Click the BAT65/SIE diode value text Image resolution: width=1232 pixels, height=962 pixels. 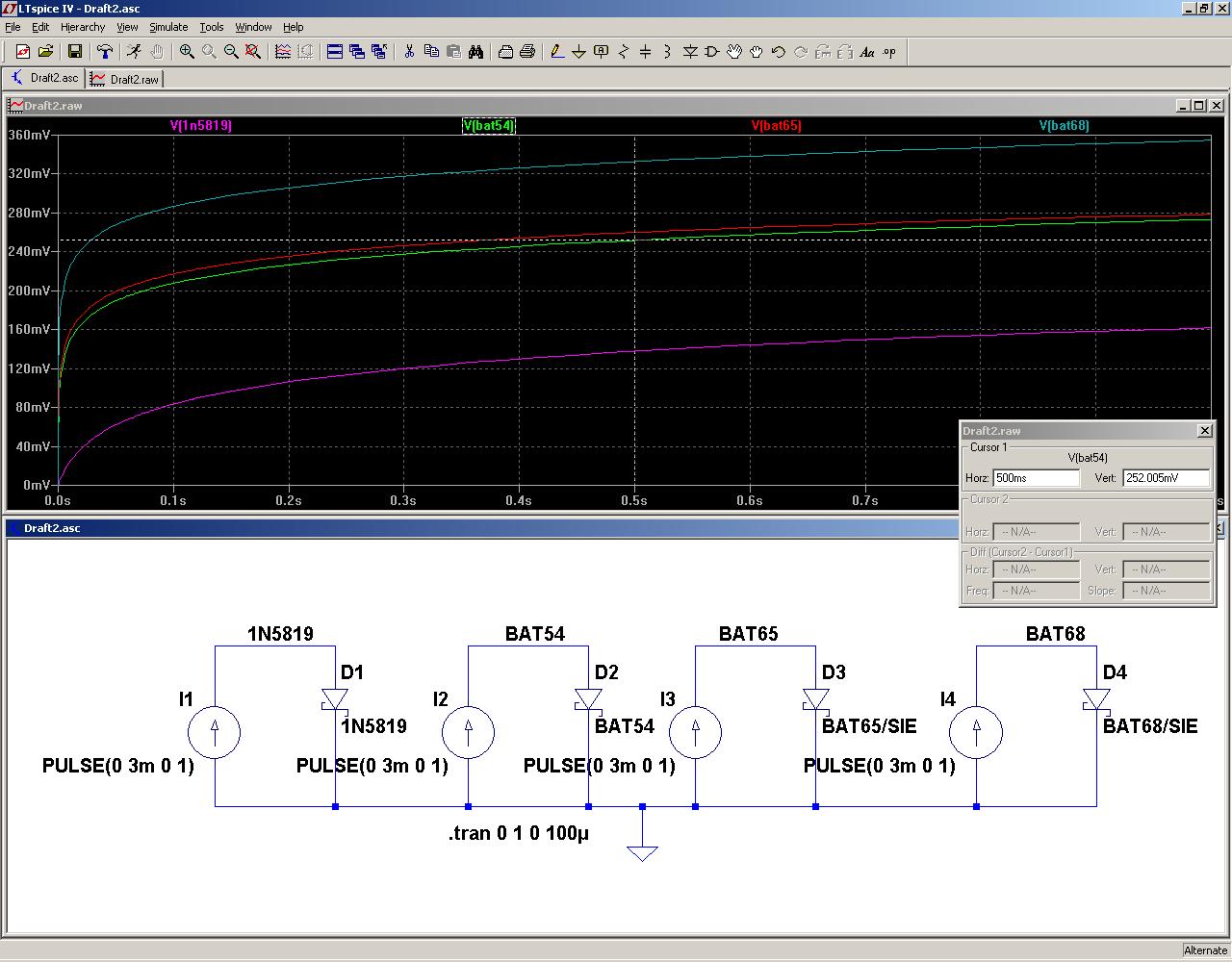pos(869,726)
